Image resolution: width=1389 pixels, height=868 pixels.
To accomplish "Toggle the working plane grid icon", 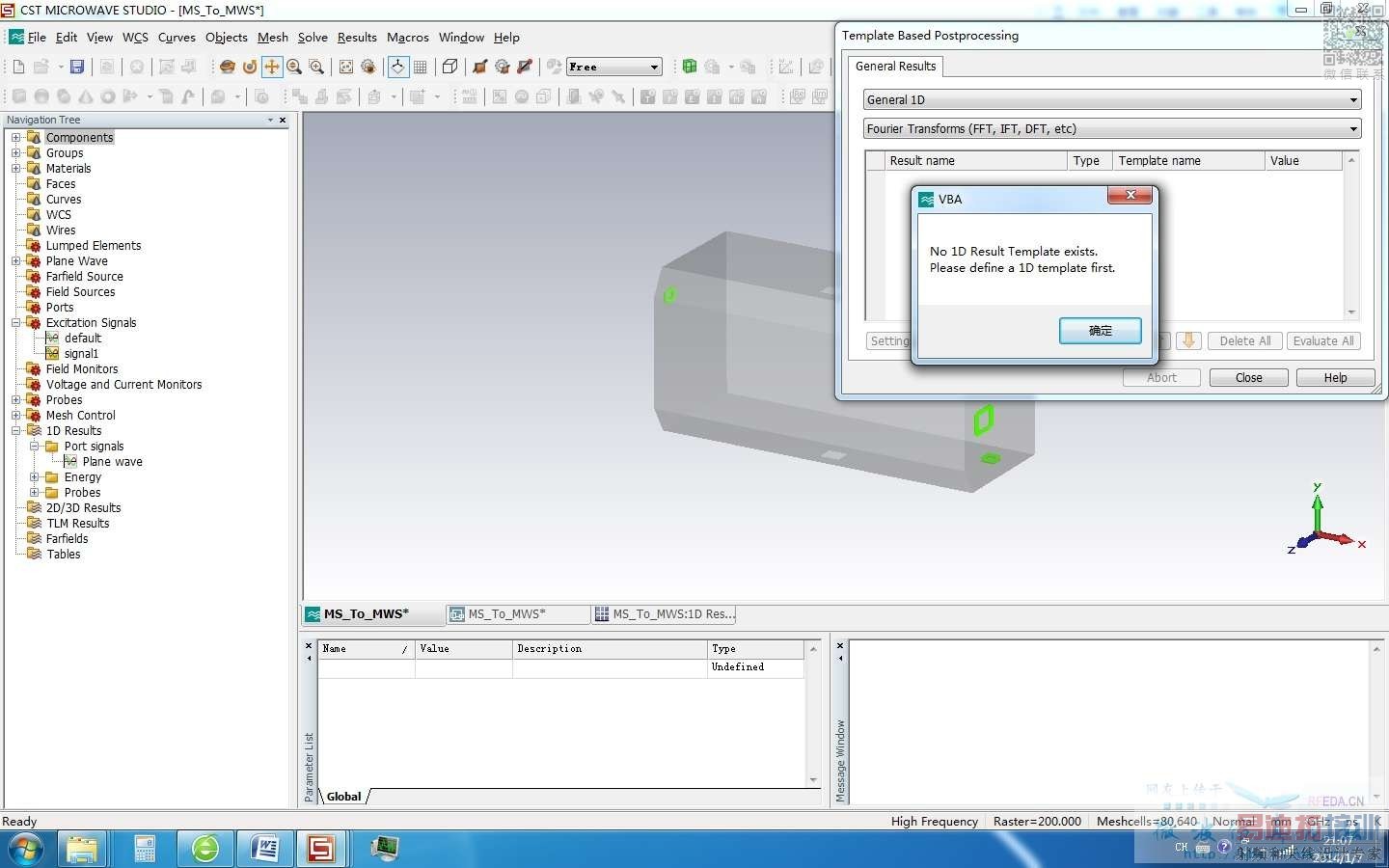I will point(420,67).
